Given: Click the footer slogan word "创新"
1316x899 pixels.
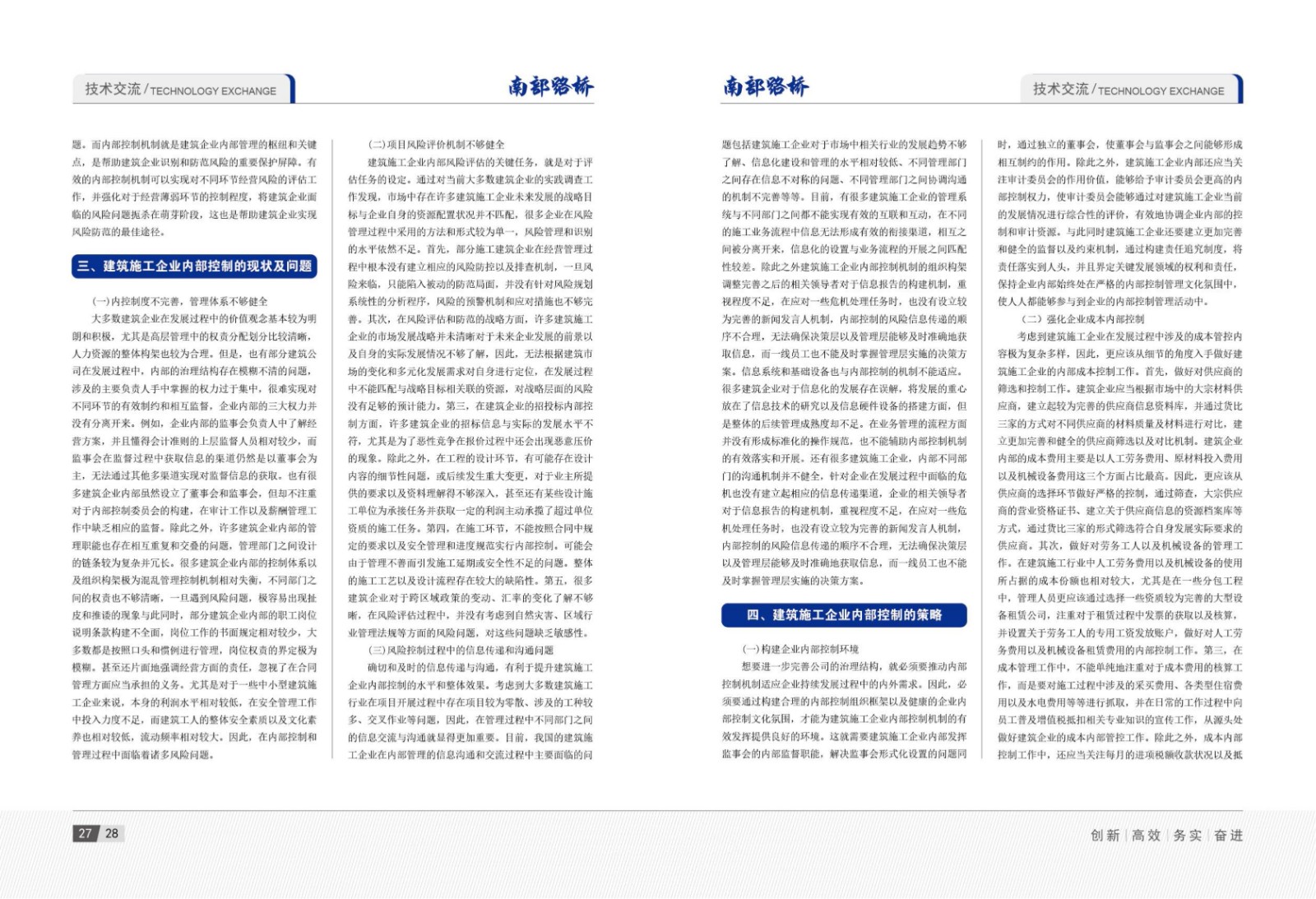Looking at the screenshot, I should coord(1105,835).
